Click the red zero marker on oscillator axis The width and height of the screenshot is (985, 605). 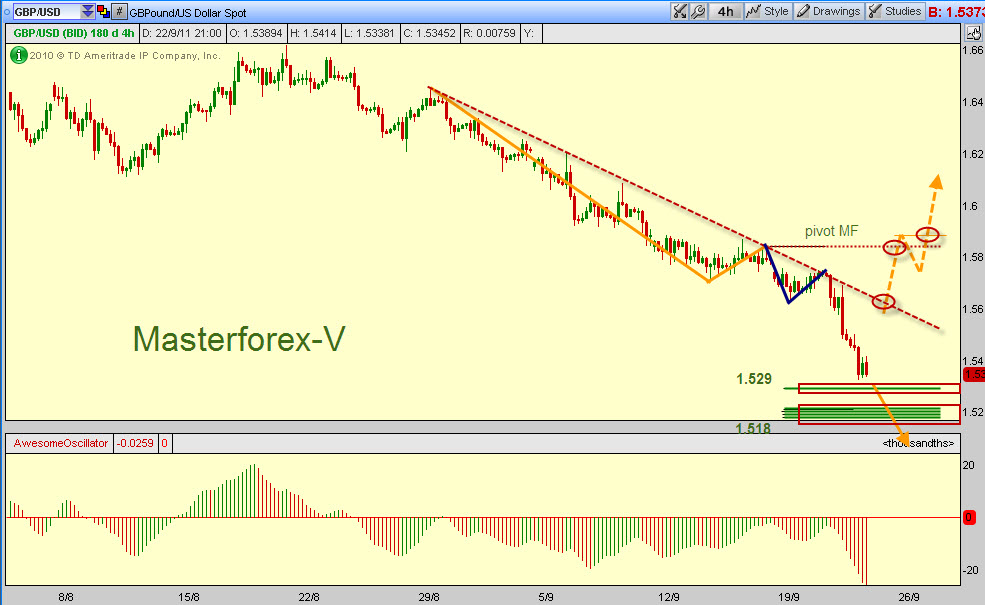(969, 518)
